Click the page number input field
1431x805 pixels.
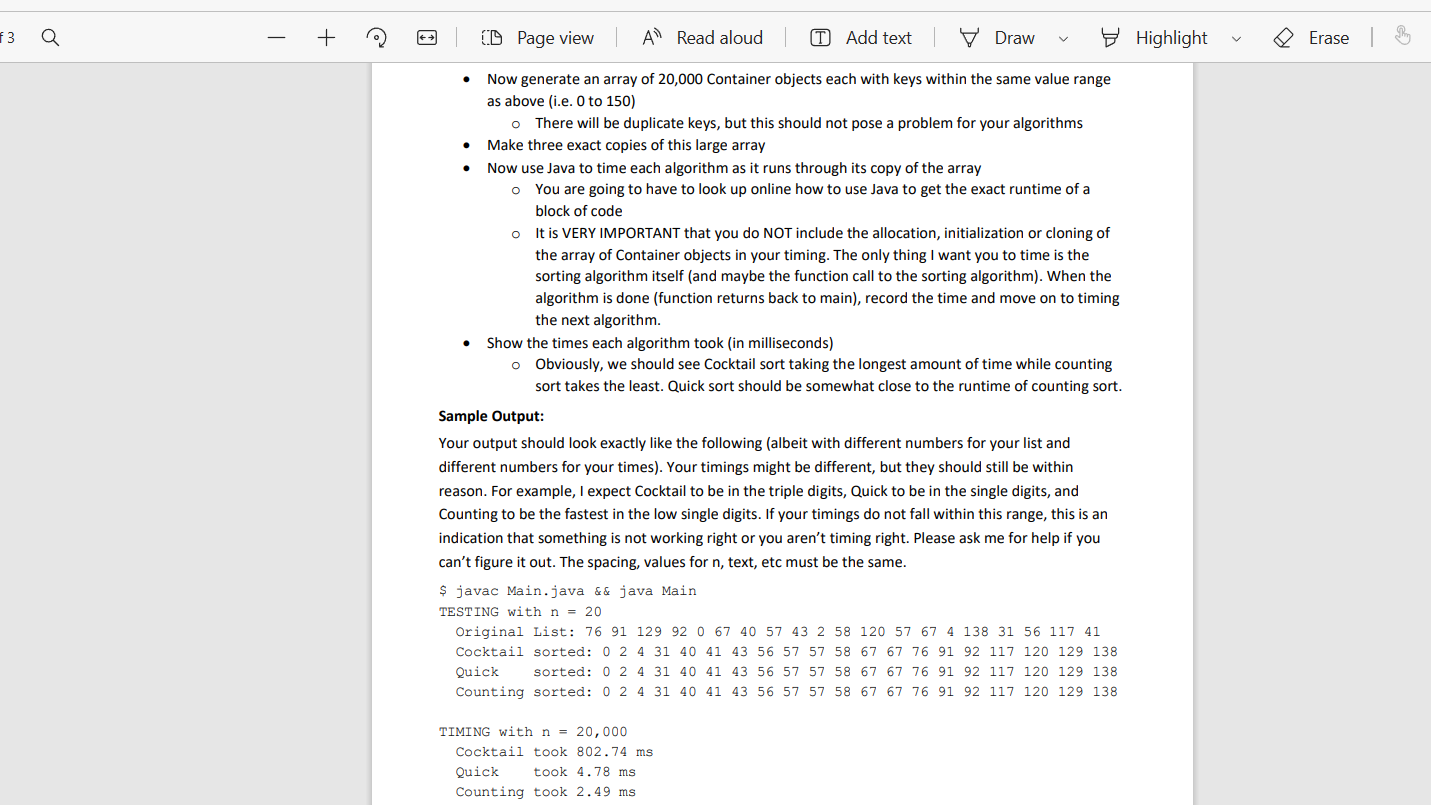pyautogui.click(x=6, y=37)
